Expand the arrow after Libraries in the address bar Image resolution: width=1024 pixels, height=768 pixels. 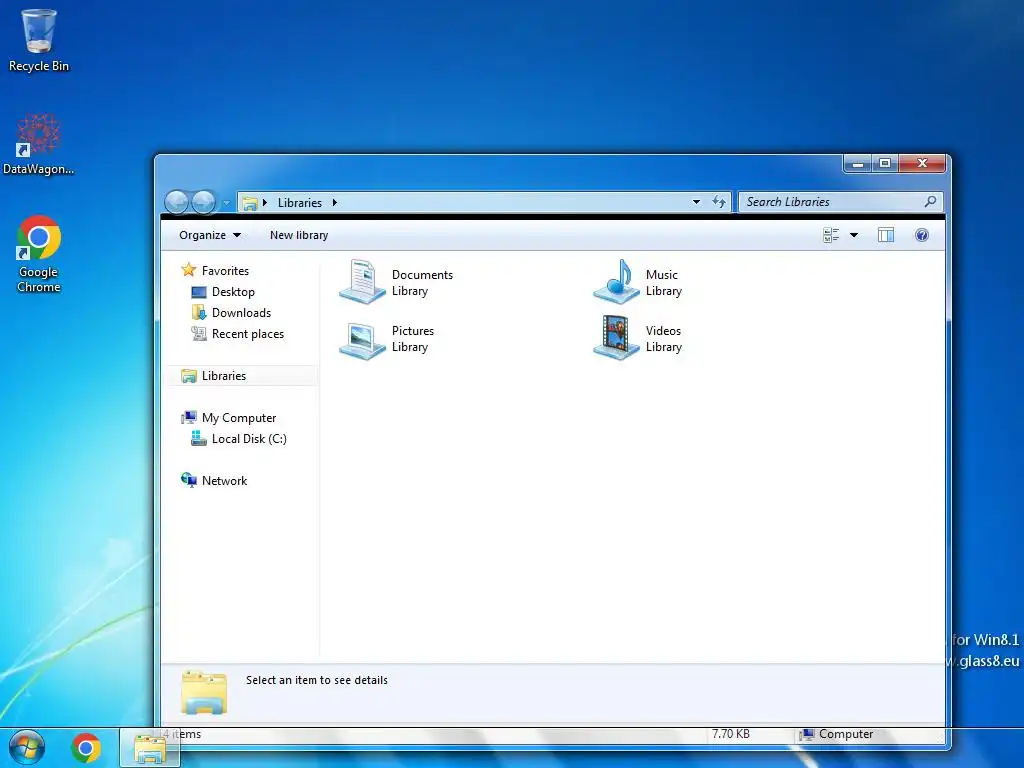[334, 202]
